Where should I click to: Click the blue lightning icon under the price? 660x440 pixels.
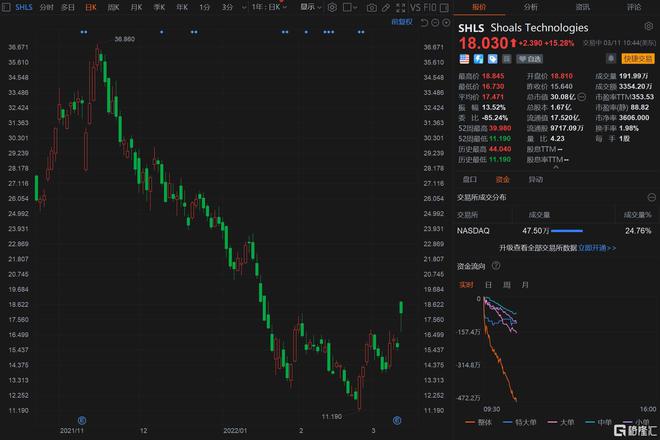pos(479,59)
